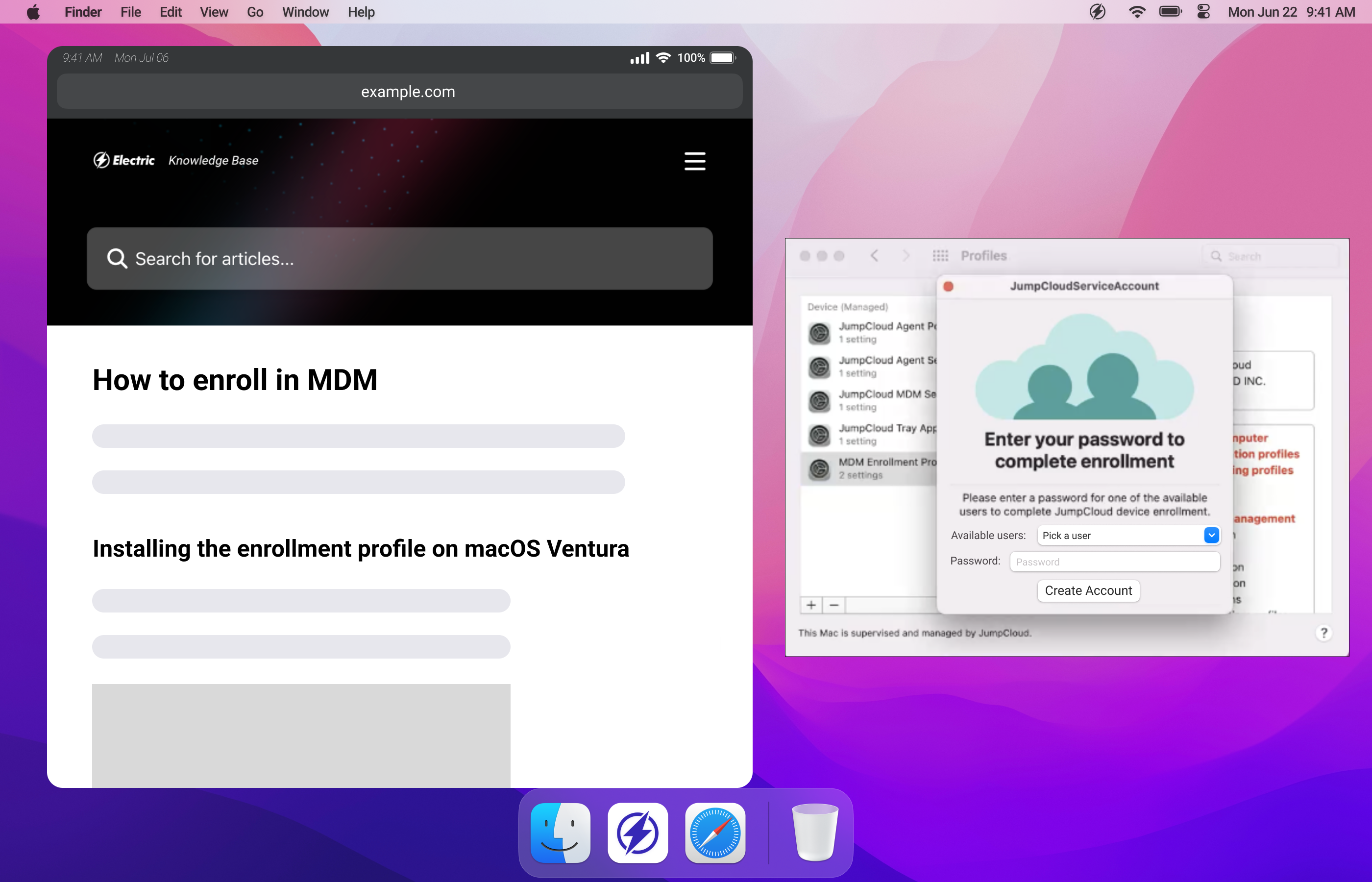
Task: Open the hamburger menu in Knowledge Base
Action: tap(695, 161)
